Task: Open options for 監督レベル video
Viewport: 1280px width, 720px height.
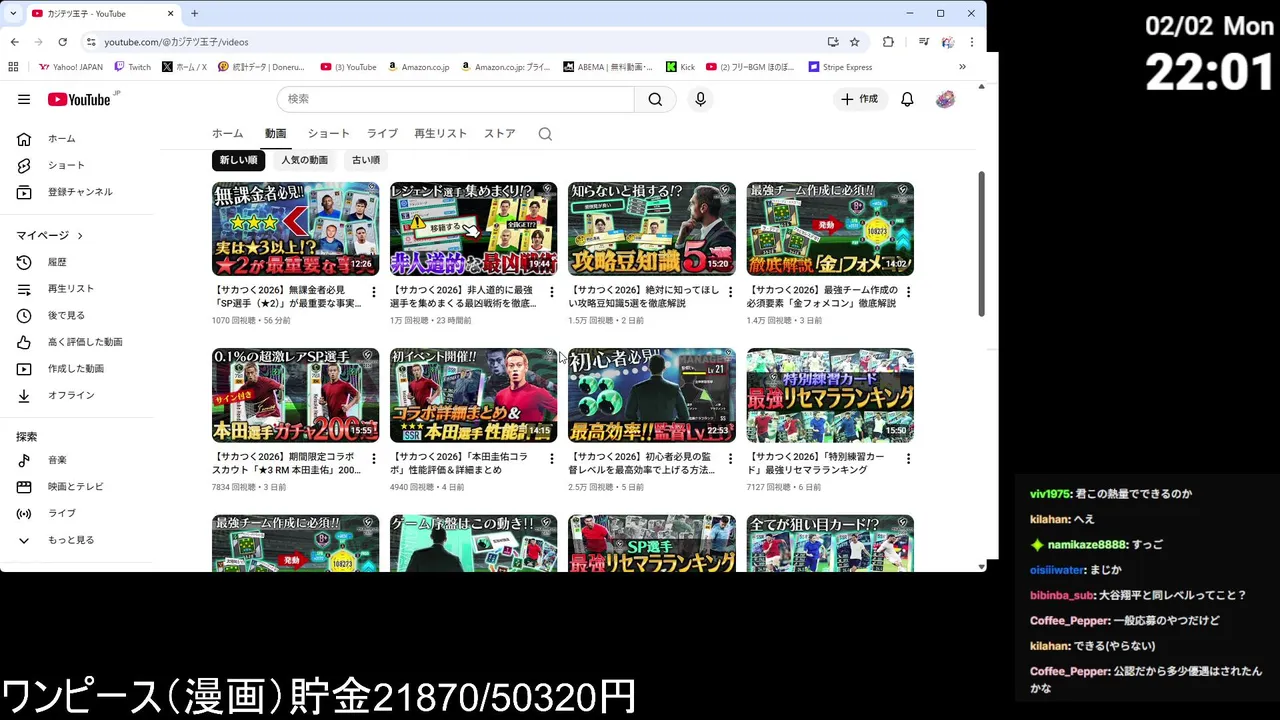Action: pos(730,459)
